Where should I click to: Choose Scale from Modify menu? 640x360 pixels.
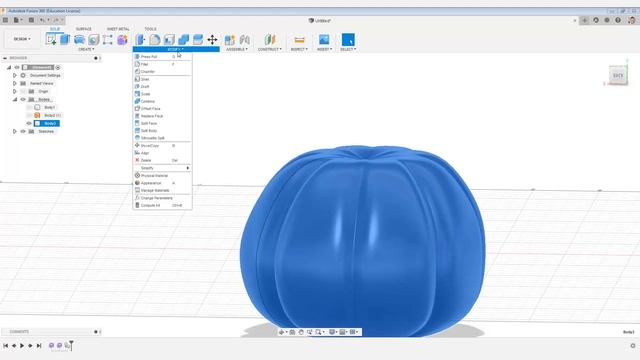pyautogui.click(x=162, y=94)
